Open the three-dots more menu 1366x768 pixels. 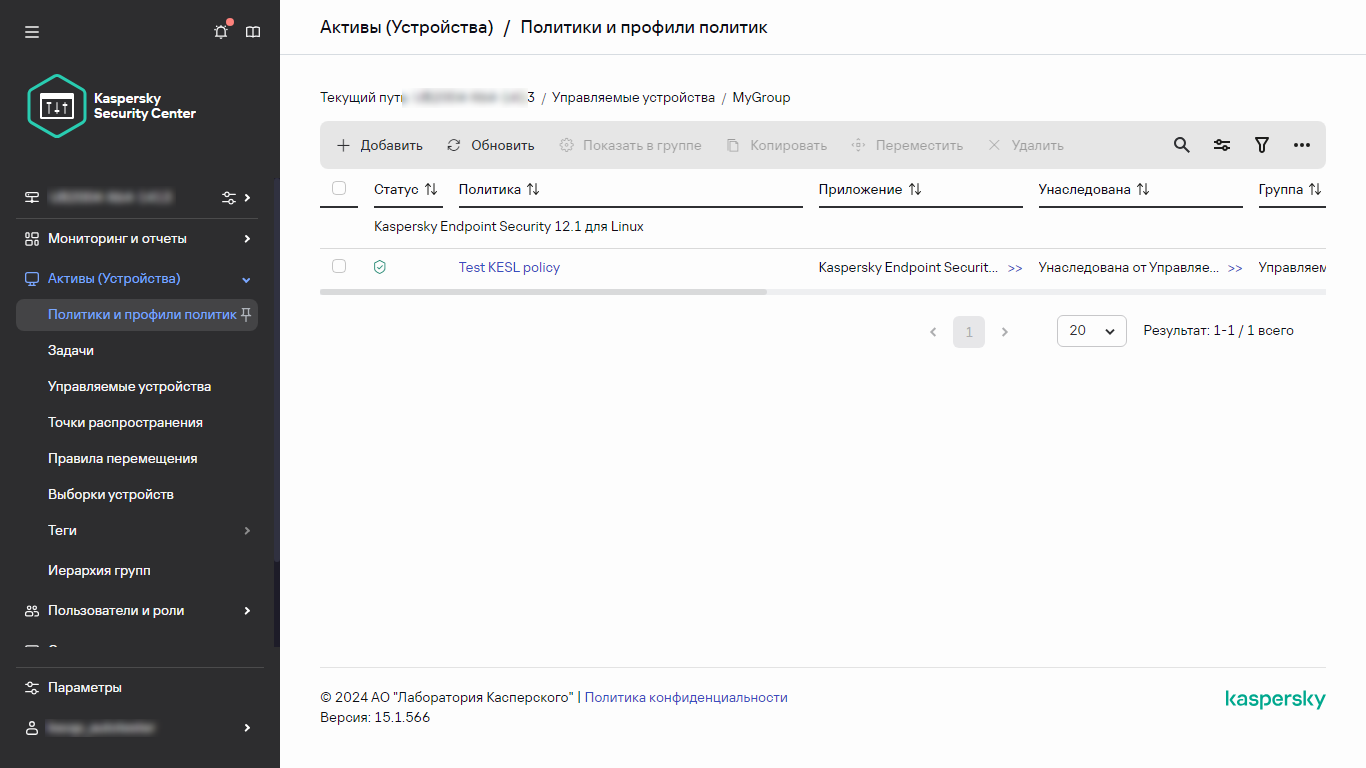click(x=1302, y=145)
